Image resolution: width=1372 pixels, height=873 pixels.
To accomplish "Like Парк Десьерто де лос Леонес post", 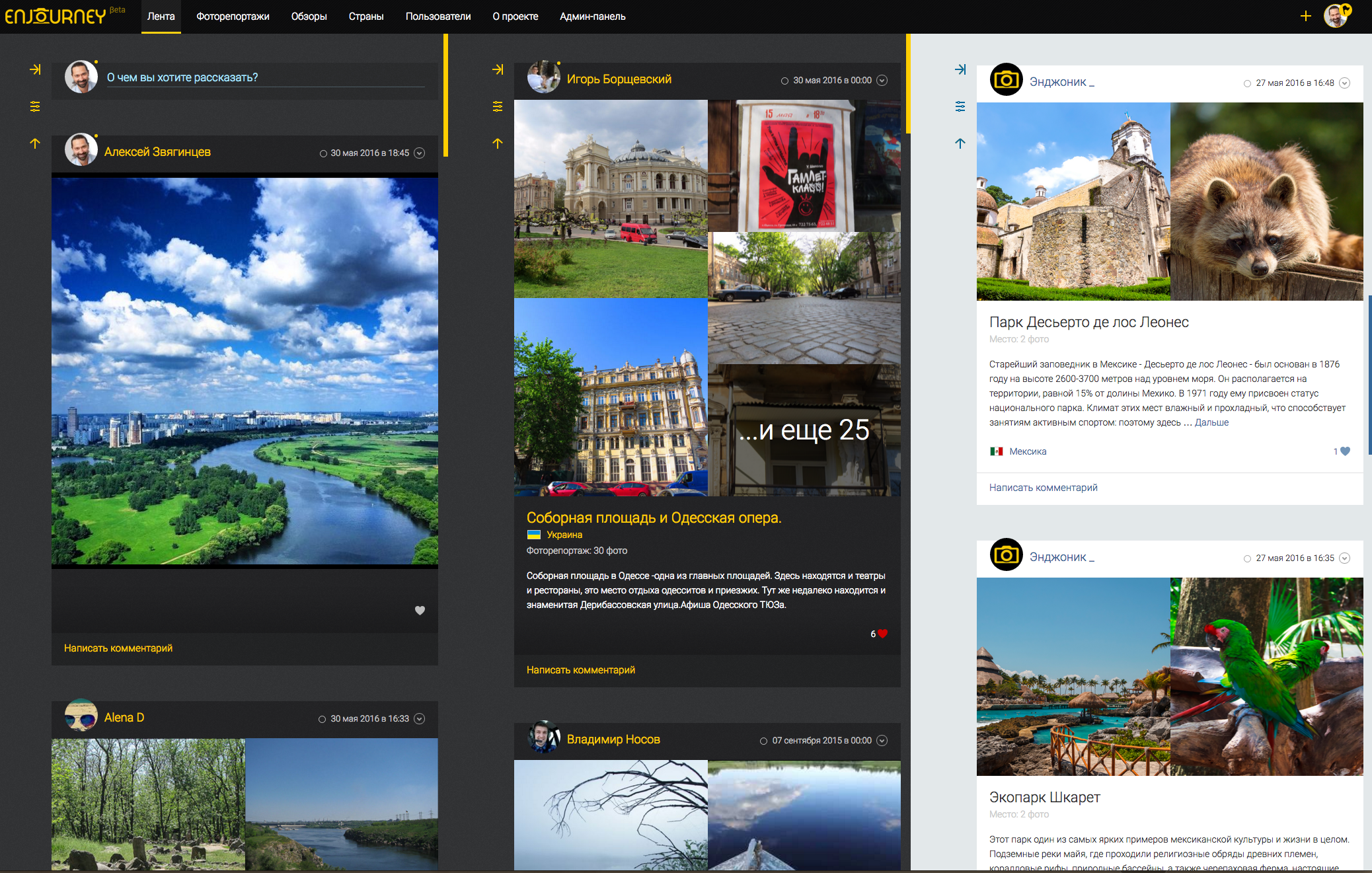I will click(x=1345, y=451).
